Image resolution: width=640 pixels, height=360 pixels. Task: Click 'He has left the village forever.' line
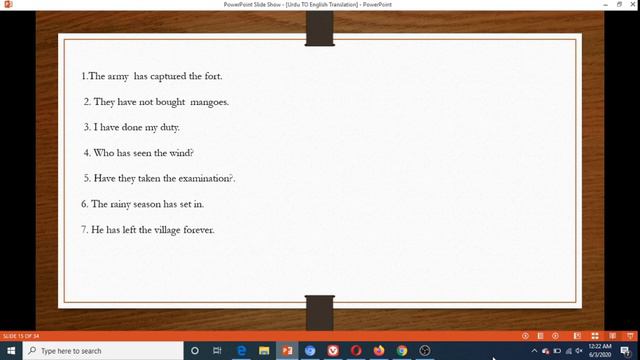(147, 230)
